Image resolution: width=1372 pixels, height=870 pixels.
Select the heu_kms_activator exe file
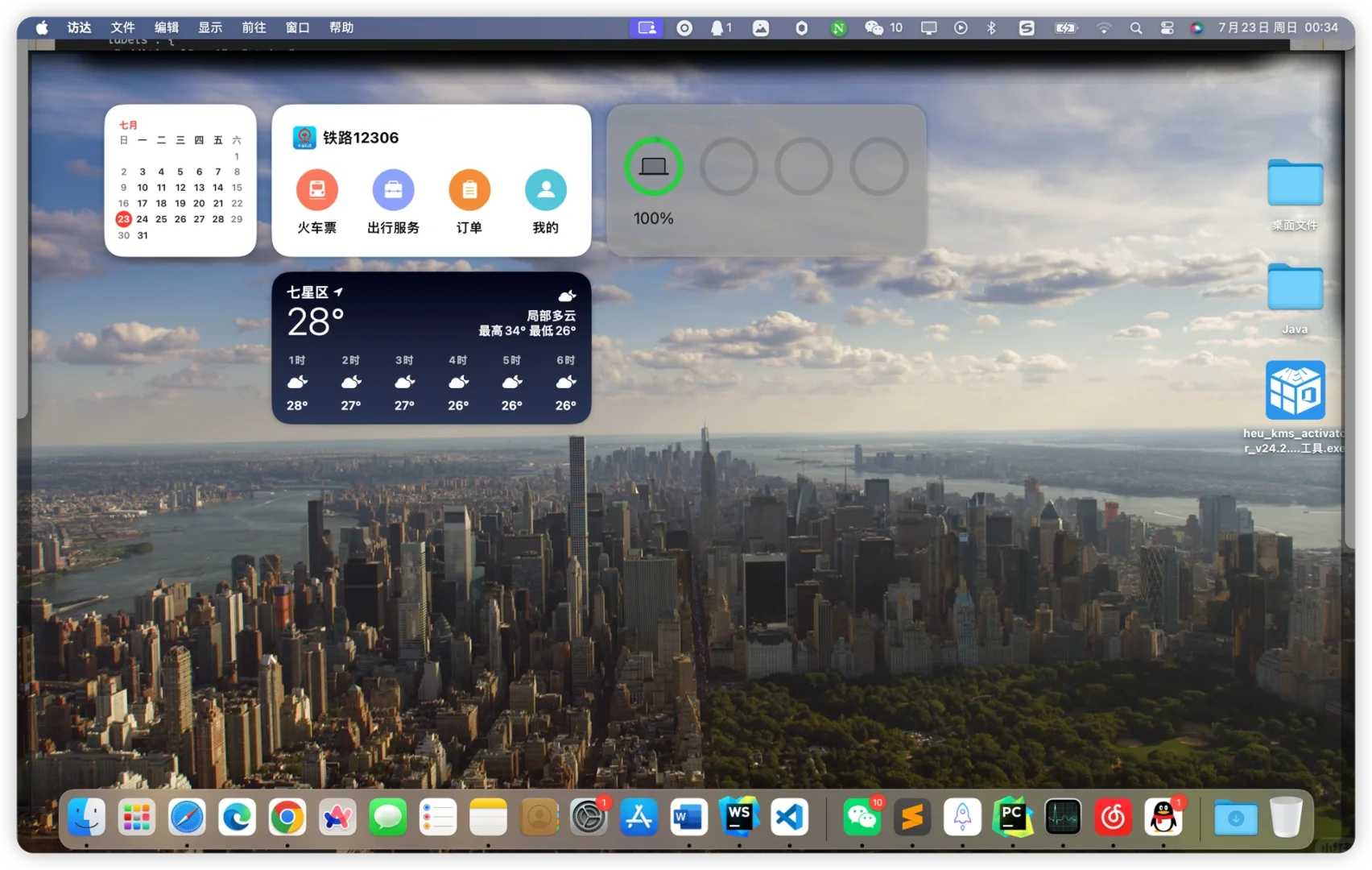point(1295,407)
